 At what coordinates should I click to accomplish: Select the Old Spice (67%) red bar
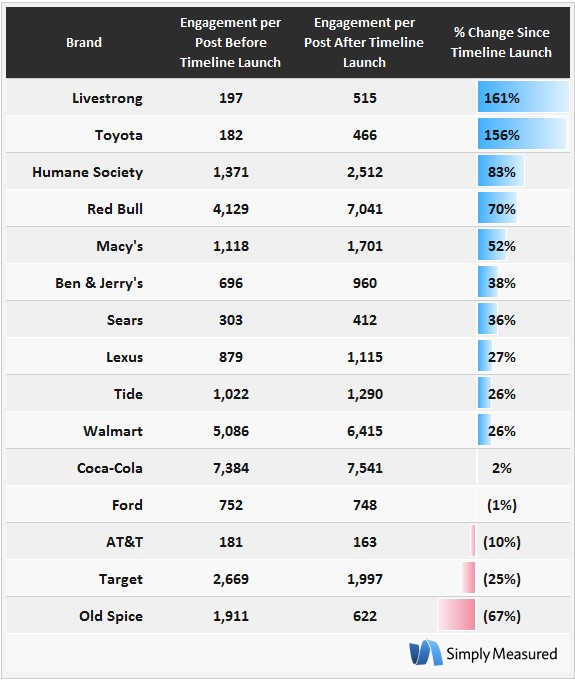click(x=456, y=614)
